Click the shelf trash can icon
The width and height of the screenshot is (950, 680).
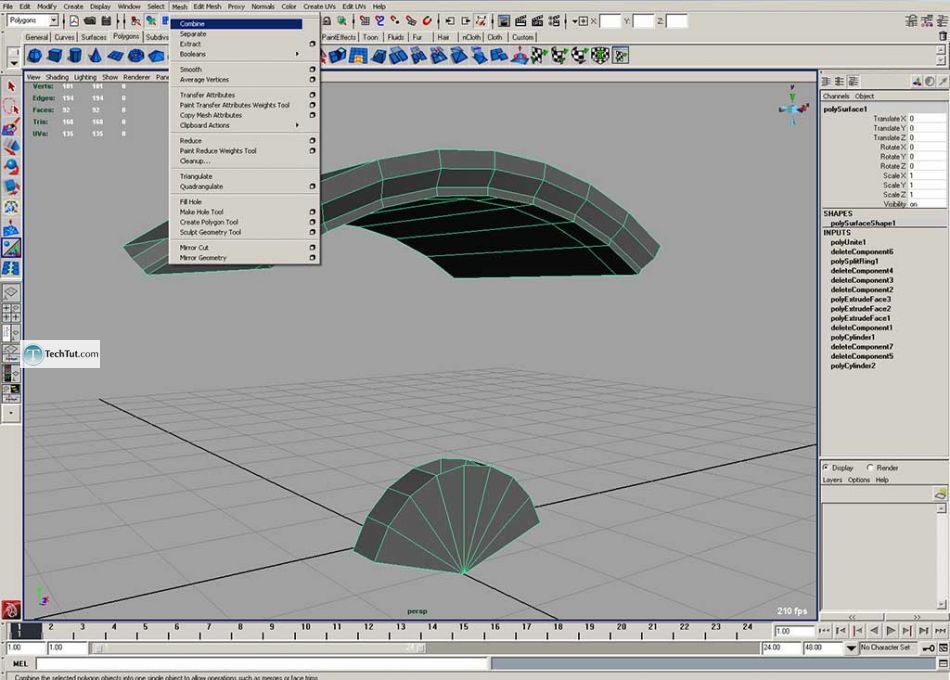tap(942, 37)
